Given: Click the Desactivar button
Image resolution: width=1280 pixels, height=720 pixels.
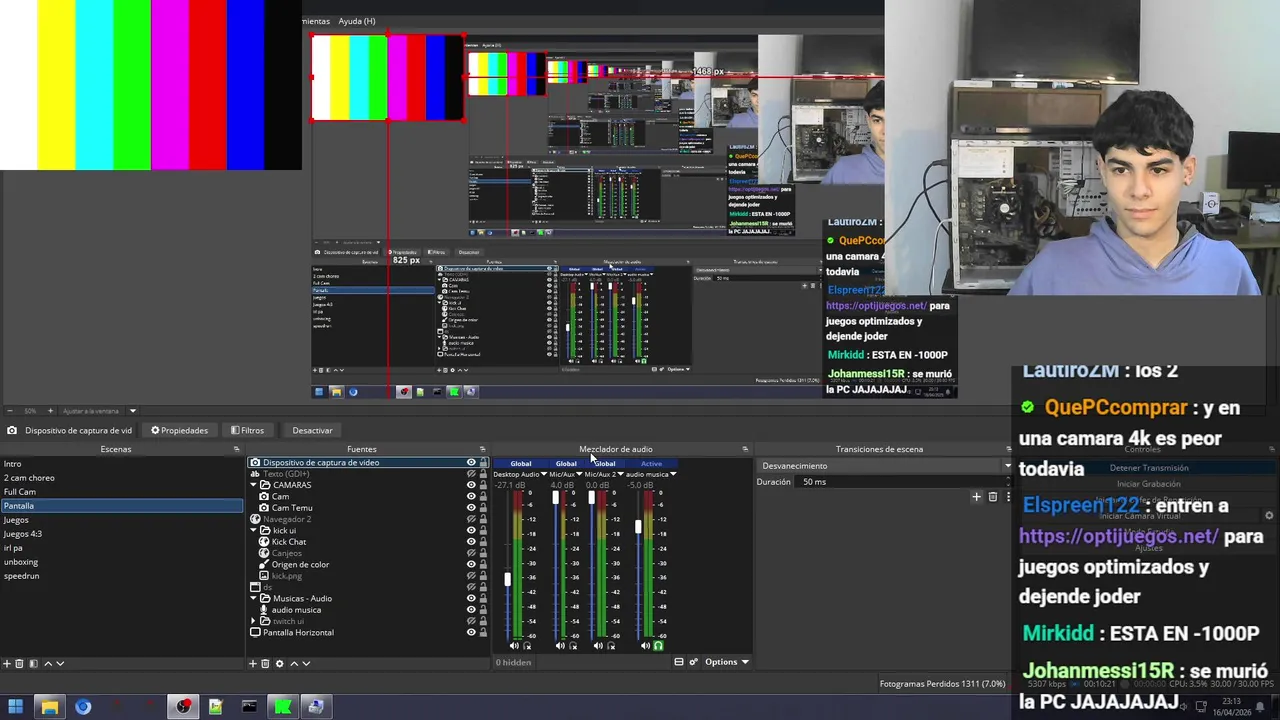Looking at the screenshot, I should click(312, 430).
